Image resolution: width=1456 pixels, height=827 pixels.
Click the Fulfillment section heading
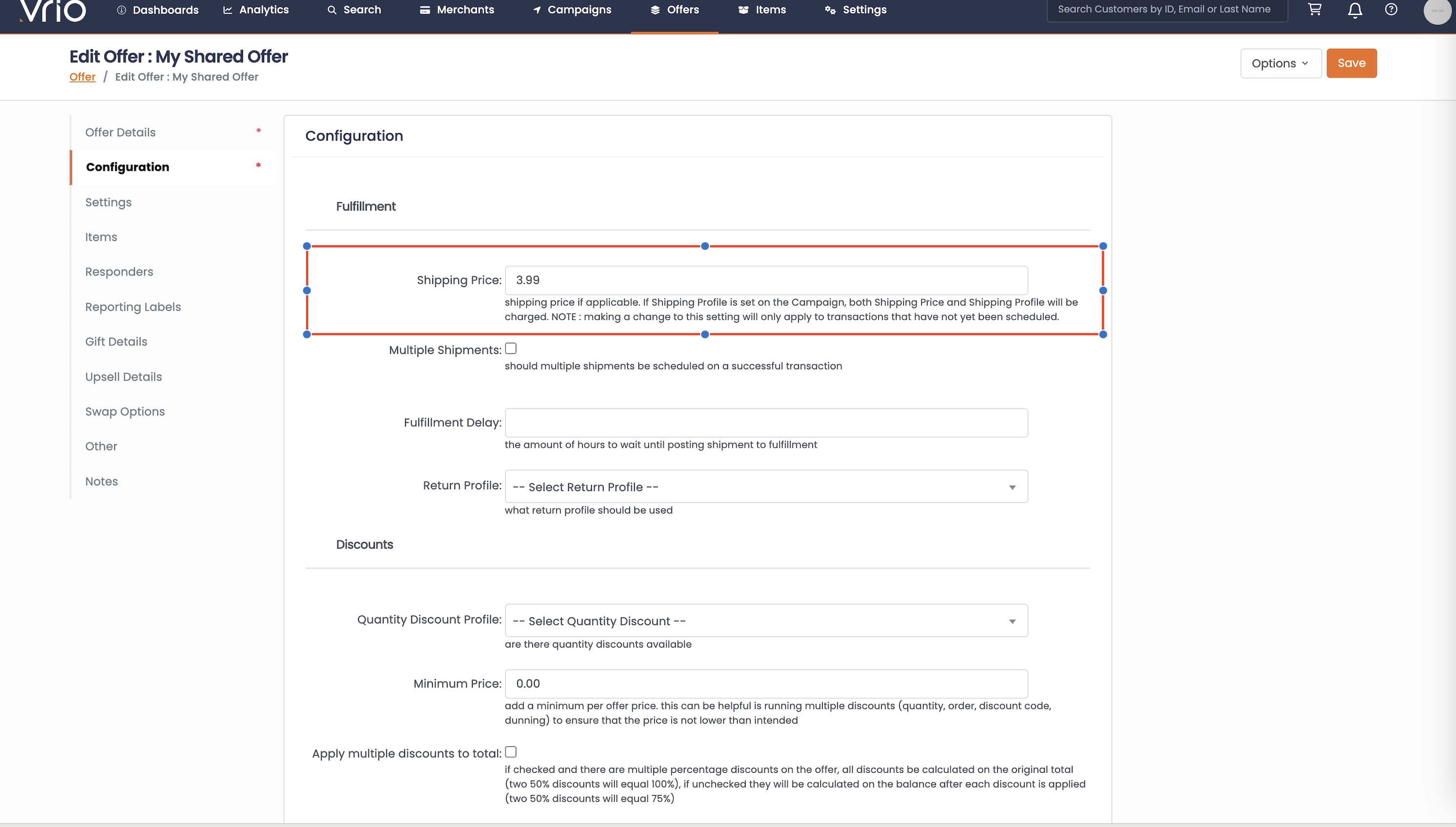[365, 207]
